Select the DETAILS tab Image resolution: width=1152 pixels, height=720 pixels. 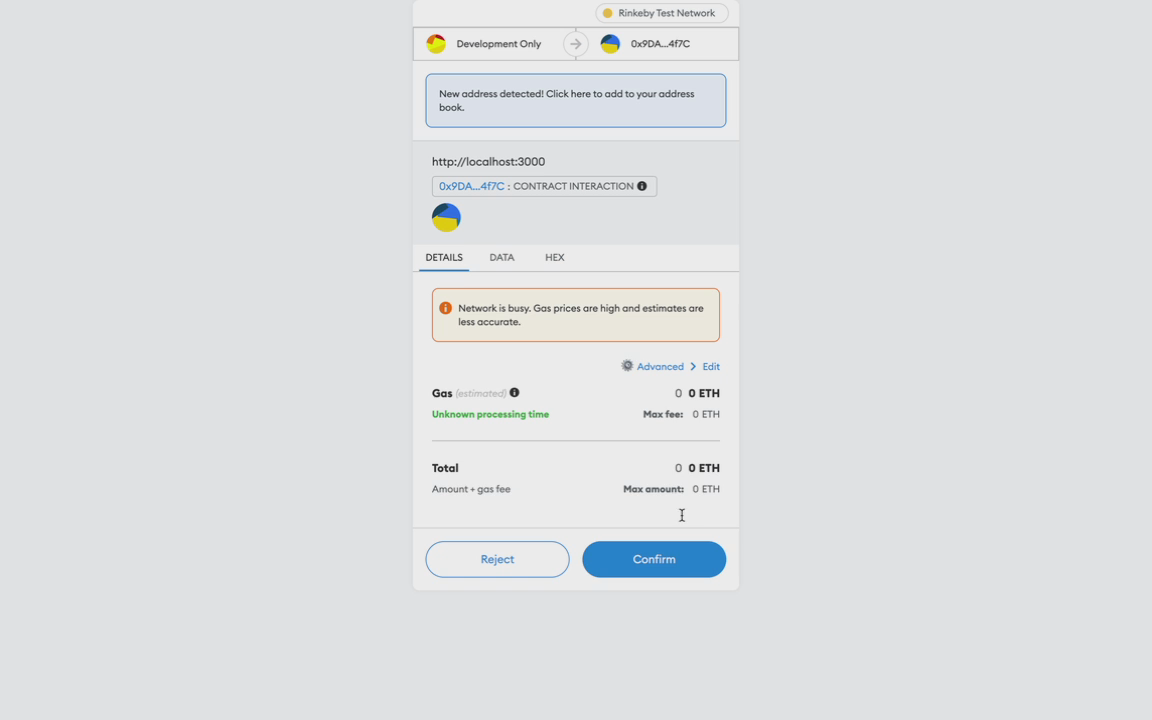coord(444,257)
